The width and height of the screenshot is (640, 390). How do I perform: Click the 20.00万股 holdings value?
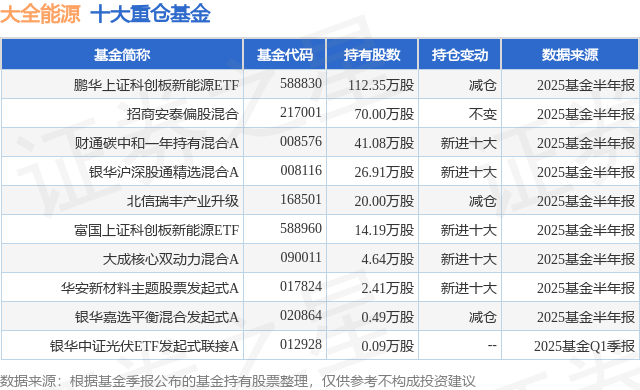point(384,201)
